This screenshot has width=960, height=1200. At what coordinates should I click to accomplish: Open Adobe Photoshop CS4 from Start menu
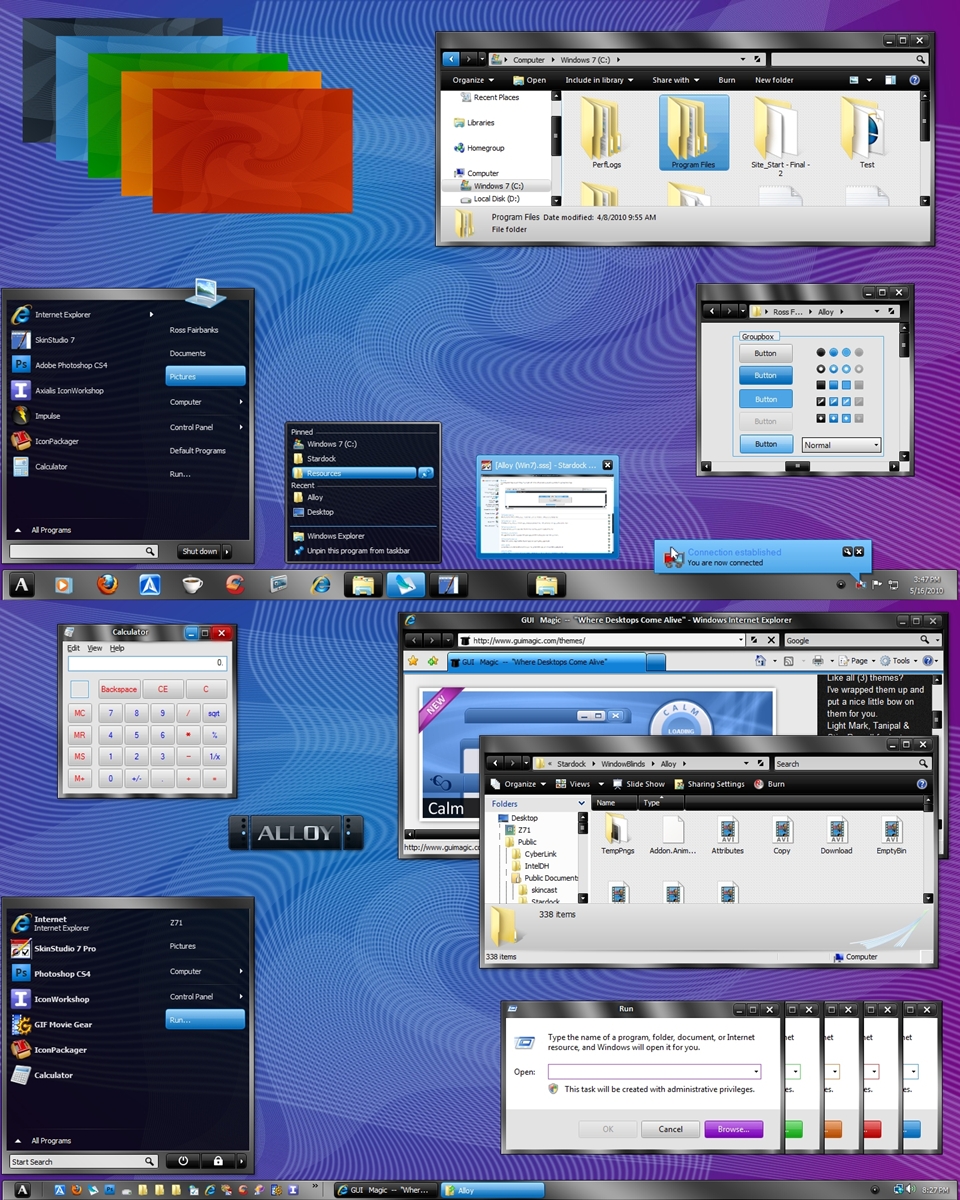[70, 365]
